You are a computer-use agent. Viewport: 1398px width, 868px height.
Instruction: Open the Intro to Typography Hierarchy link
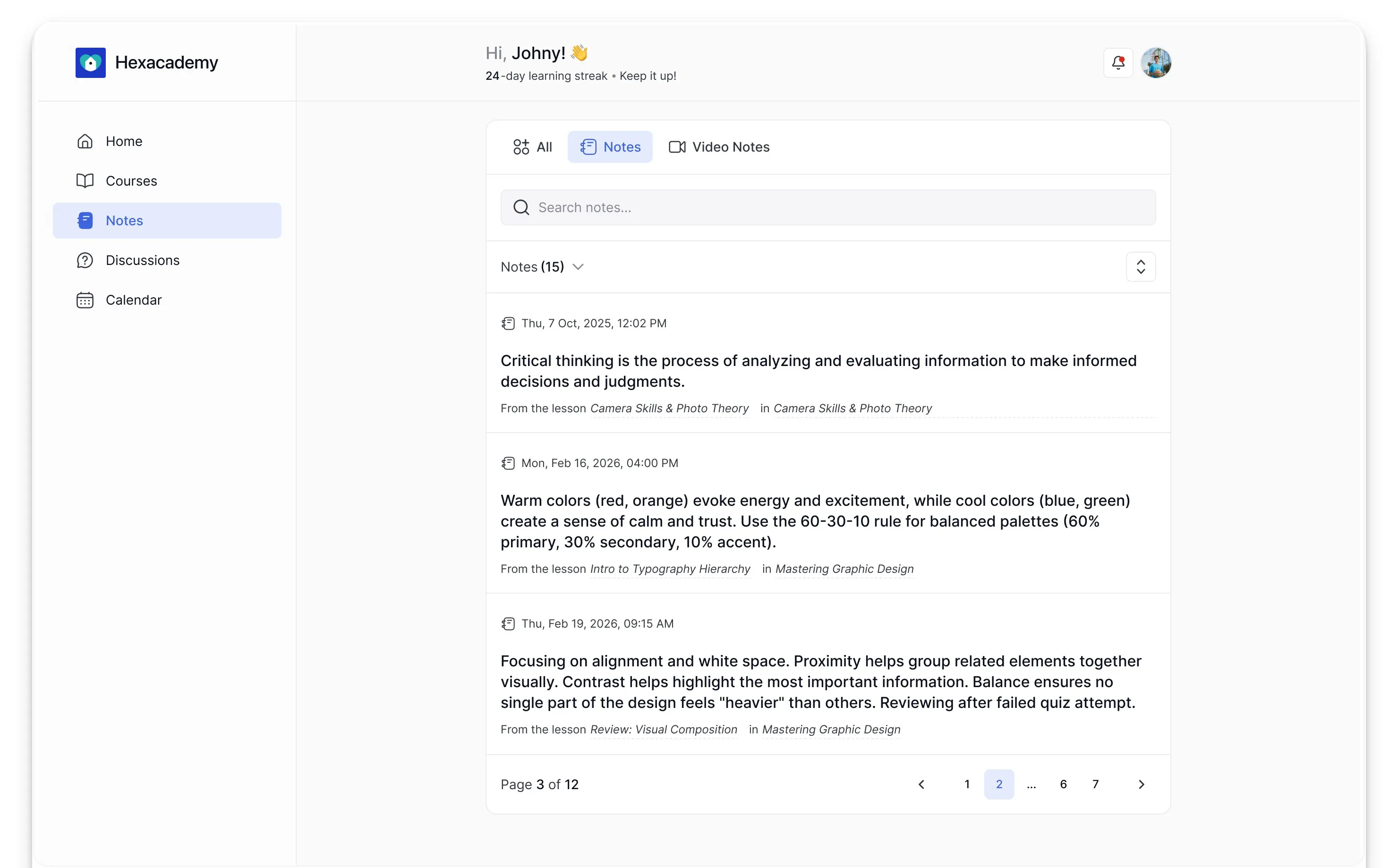pos(670,569)
